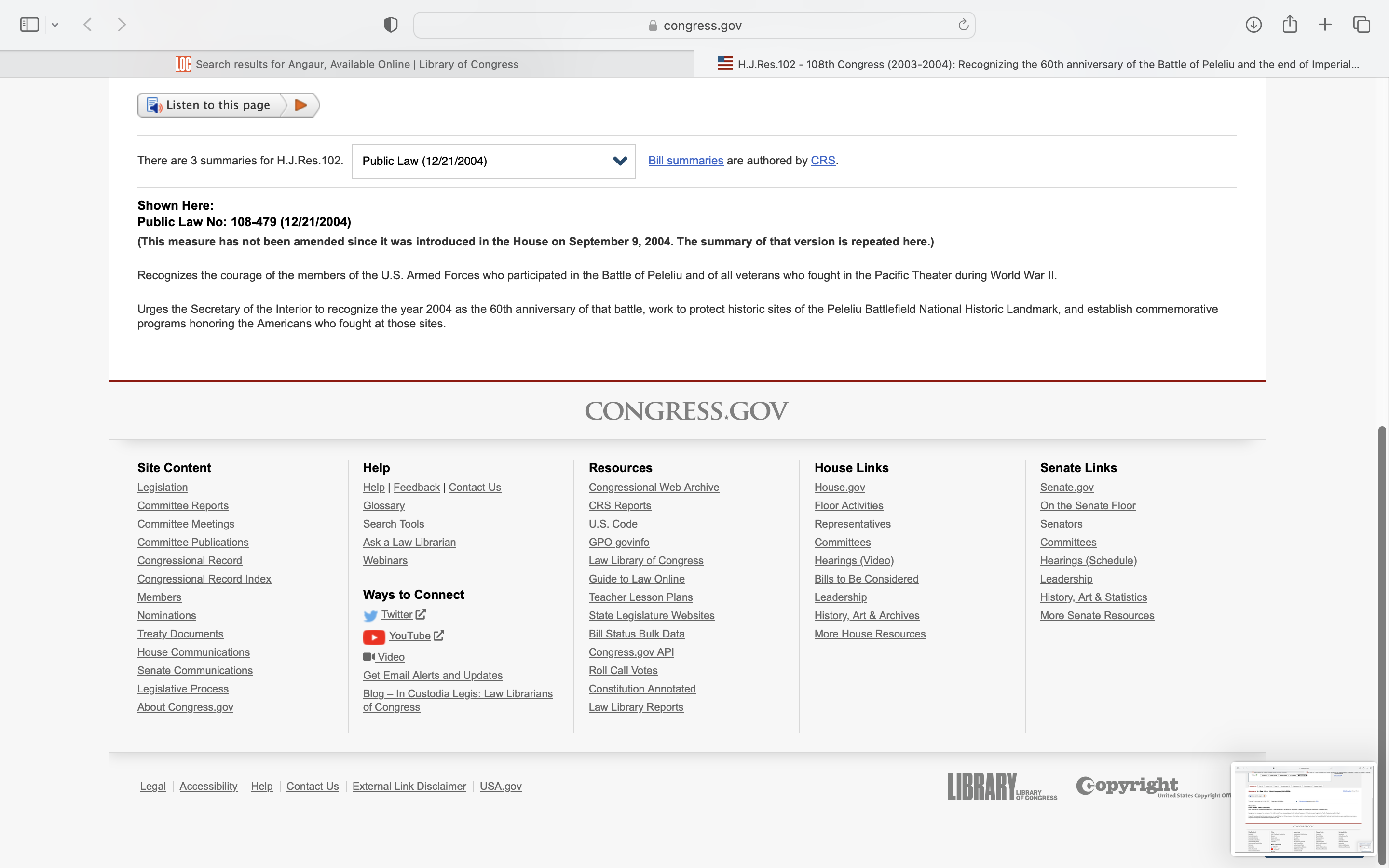
Task: Open a new tab with the plus icon
Action: pyautogui.click(x=1325, y=25)
